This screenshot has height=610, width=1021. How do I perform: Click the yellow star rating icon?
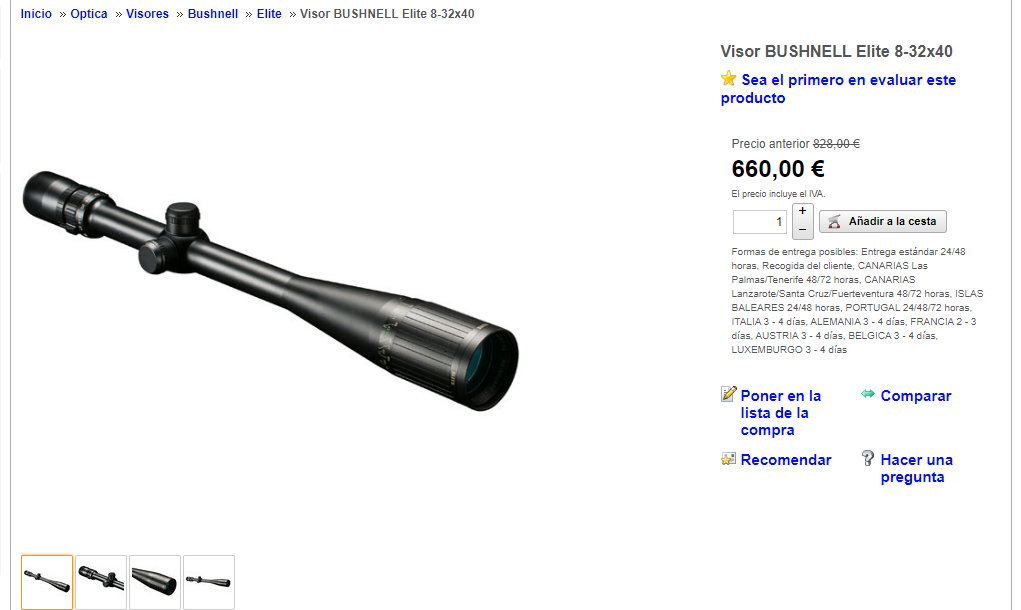[729, 79]
